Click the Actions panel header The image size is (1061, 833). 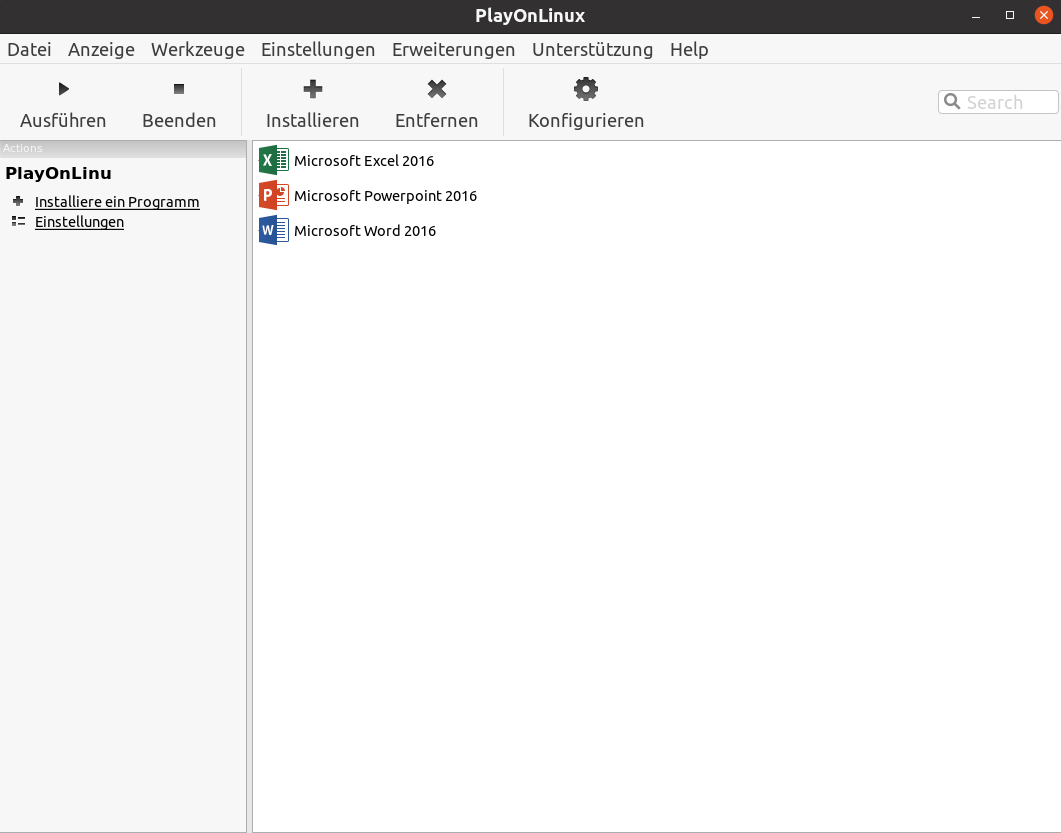123,148
